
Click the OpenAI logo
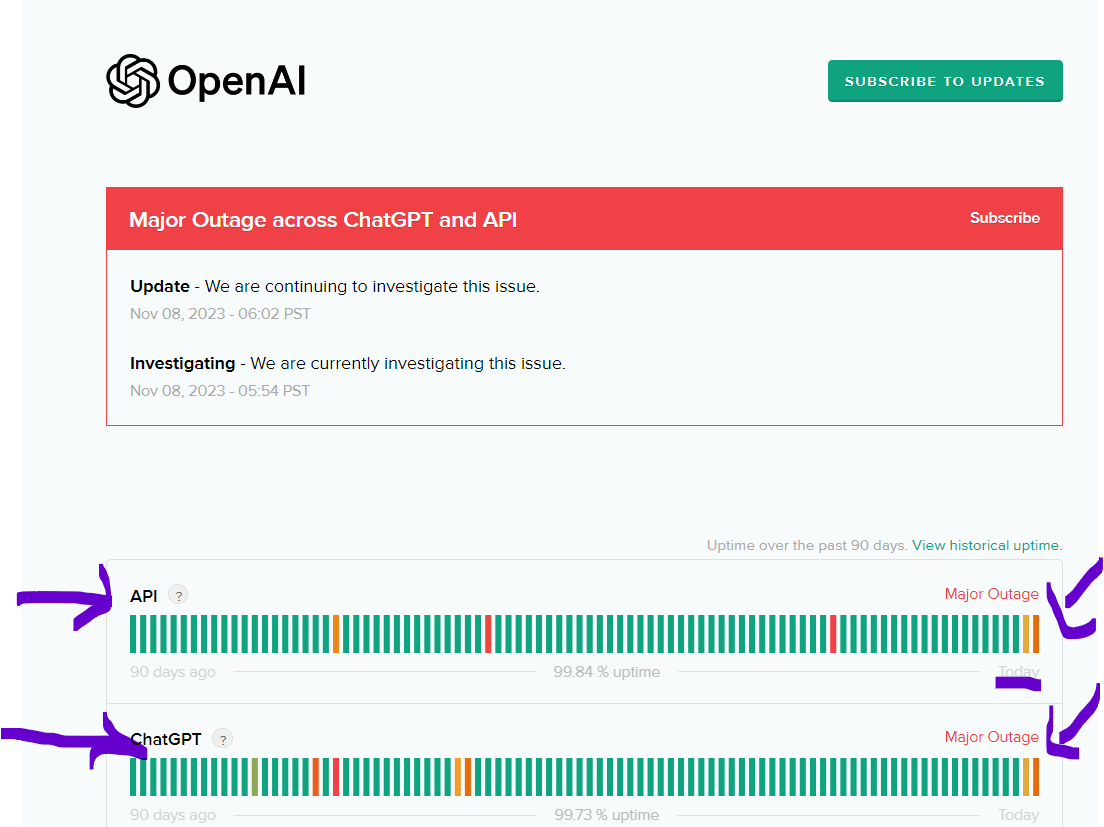point(206,81)
